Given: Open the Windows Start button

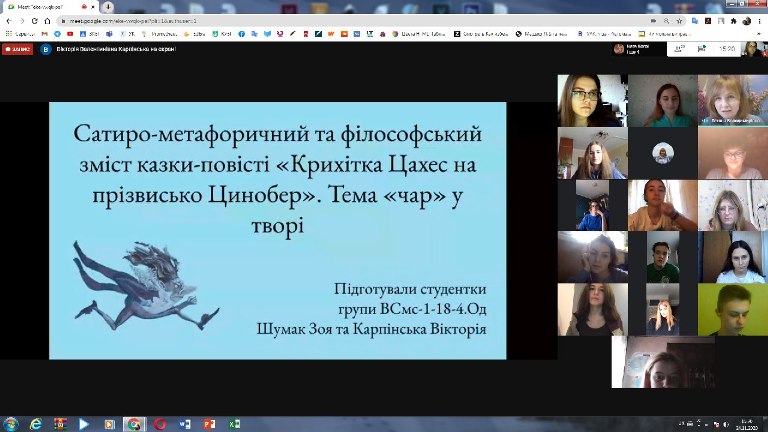Looking at the screenshot, I should click(10, 424).
